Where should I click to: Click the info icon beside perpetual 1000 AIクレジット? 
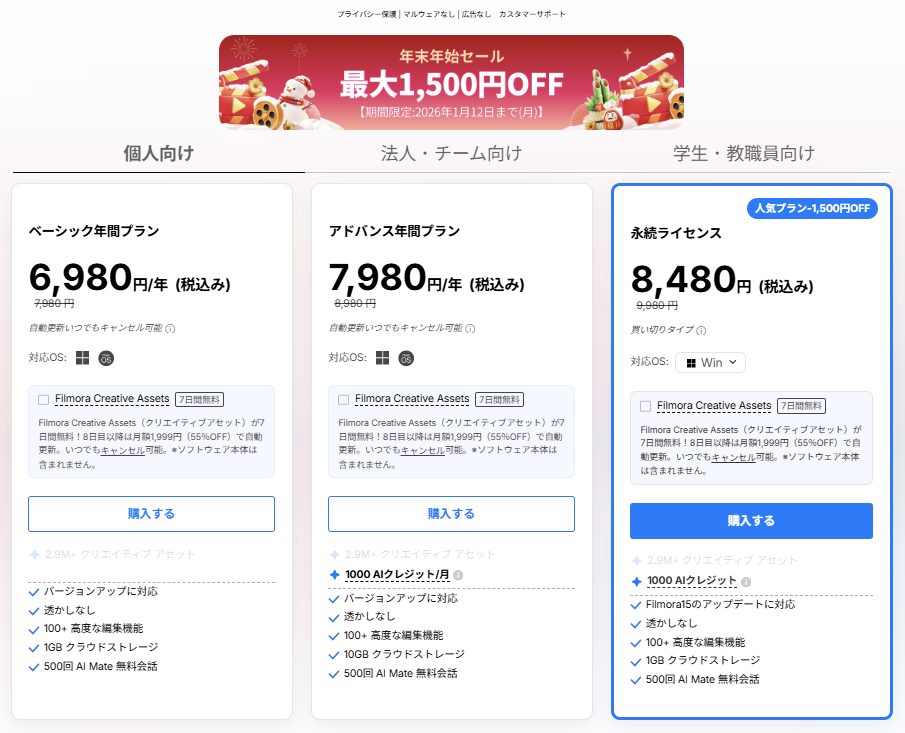(746, 582)
